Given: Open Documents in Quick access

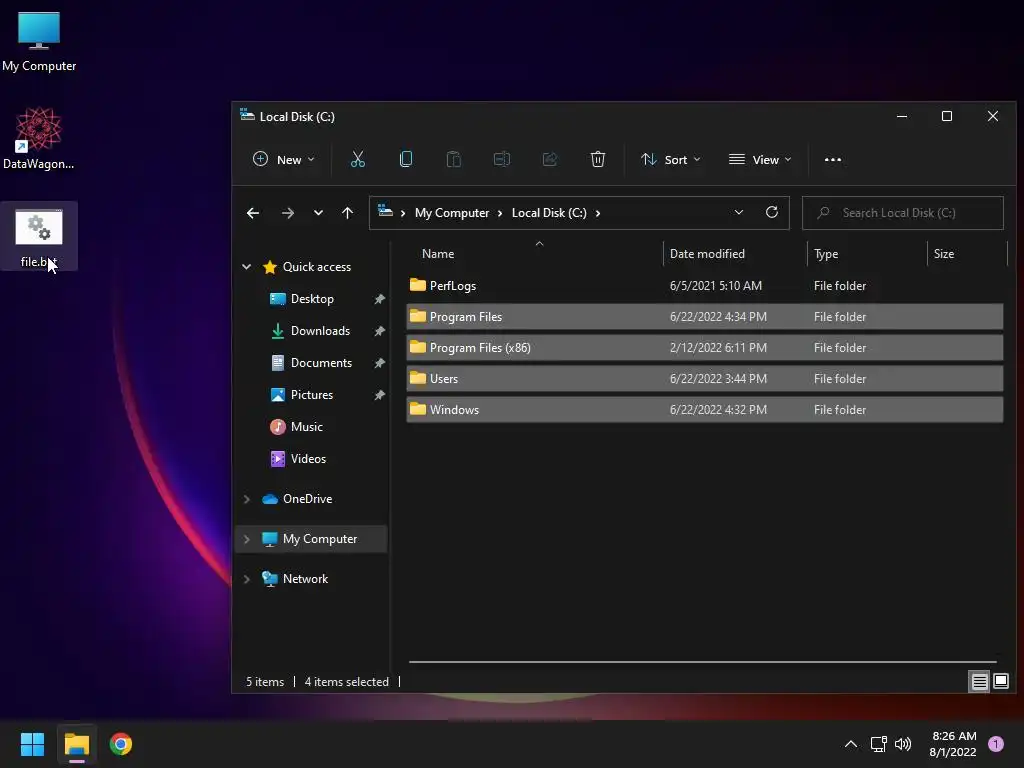Looking at the screenshot, I should coord(321,362).
